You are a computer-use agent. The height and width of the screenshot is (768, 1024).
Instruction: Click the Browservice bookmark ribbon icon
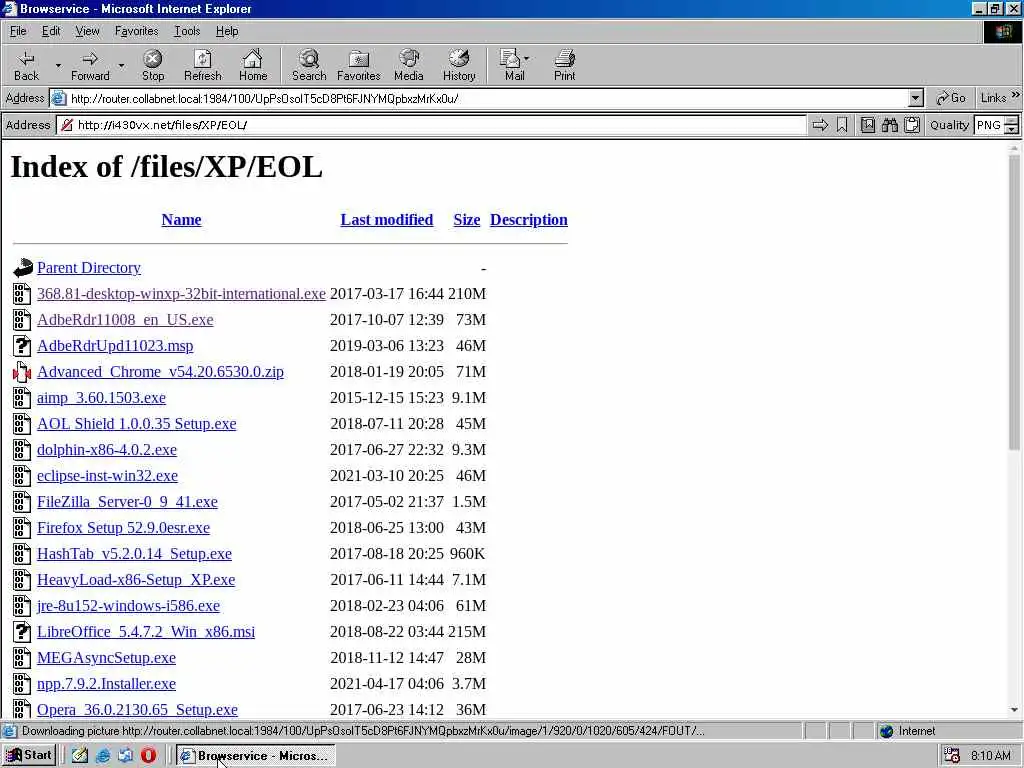pos(842,125)
